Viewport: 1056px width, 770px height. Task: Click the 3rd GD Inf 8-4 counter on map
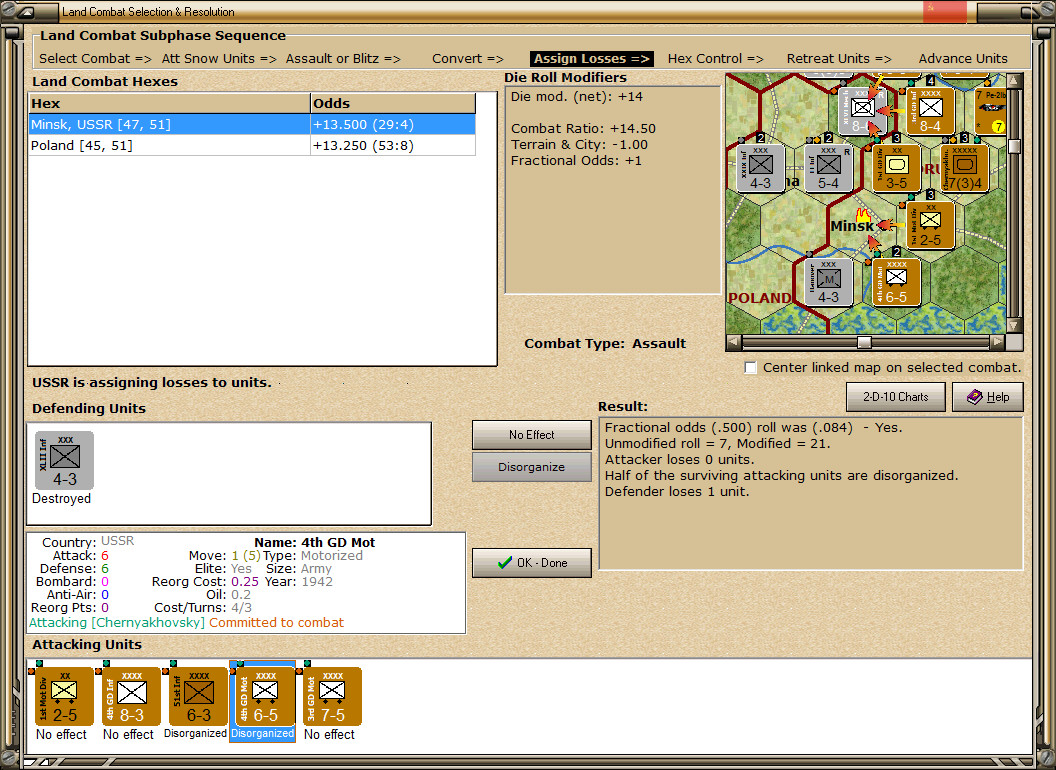pyautogui.click(x=930, y=110)
